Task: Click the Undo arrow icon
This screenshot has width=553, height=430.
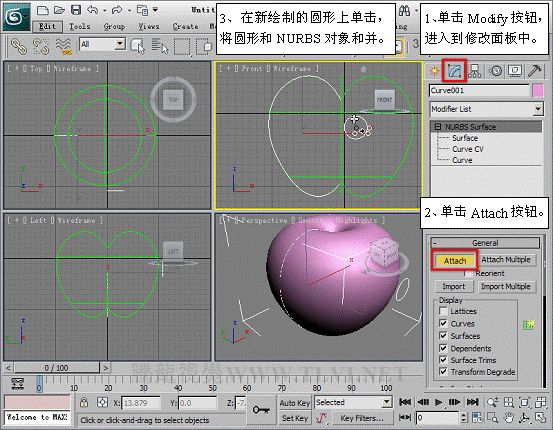Action: [92, 10]
